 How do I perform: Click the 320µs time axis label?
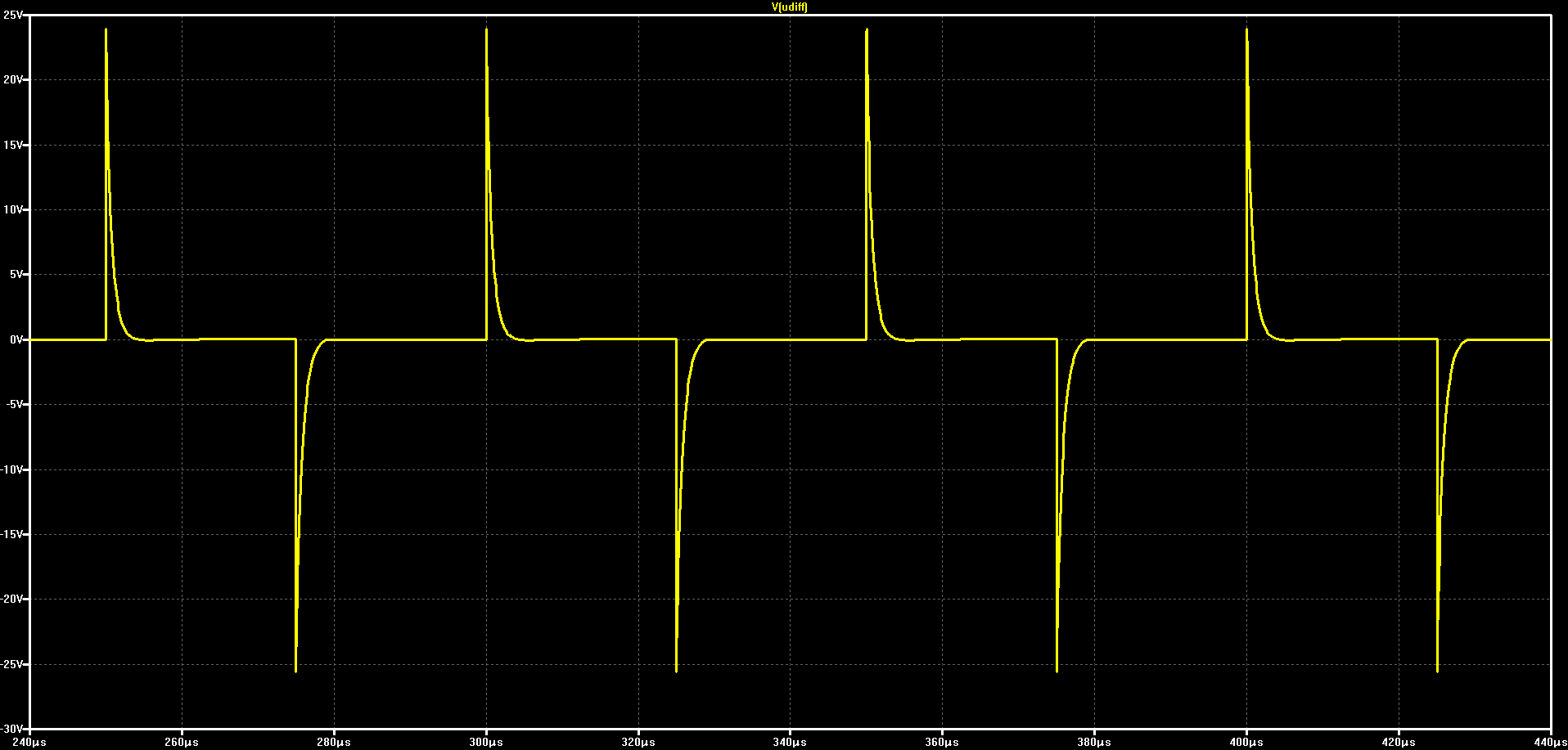coord(638,743)
